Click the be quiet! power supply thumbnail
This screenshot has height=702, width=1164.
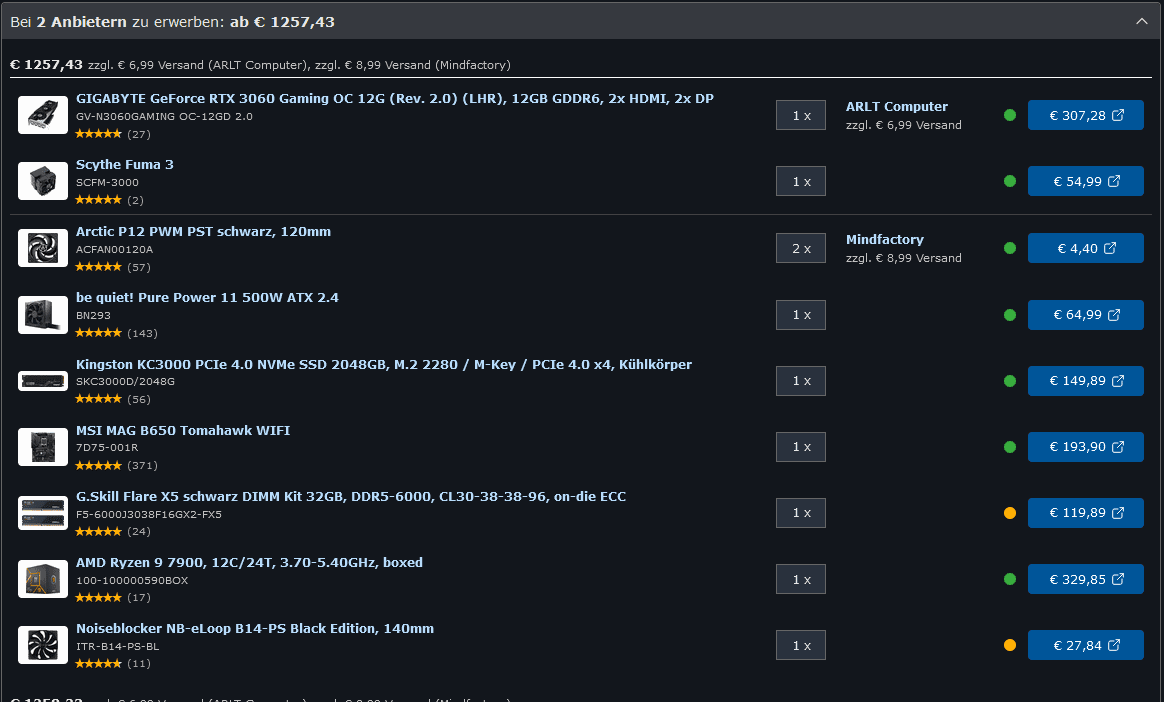tap(43, 315)
